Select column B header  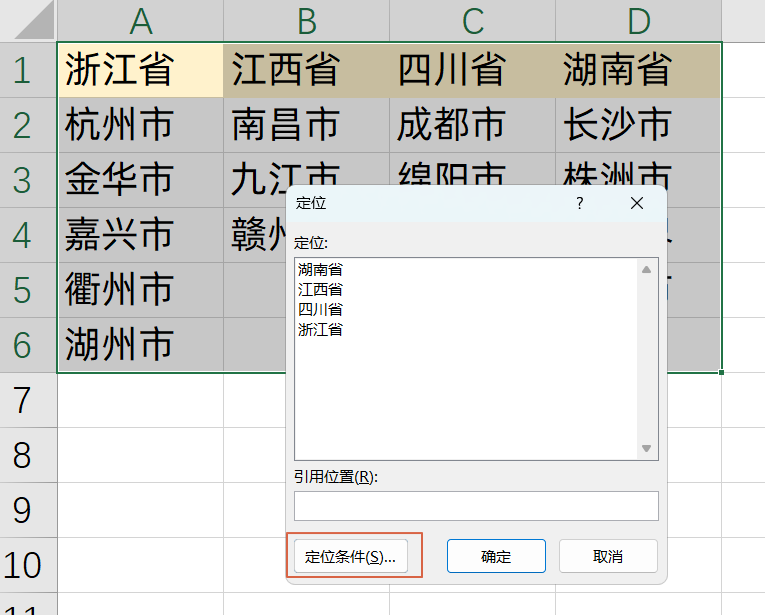[306, 21]
